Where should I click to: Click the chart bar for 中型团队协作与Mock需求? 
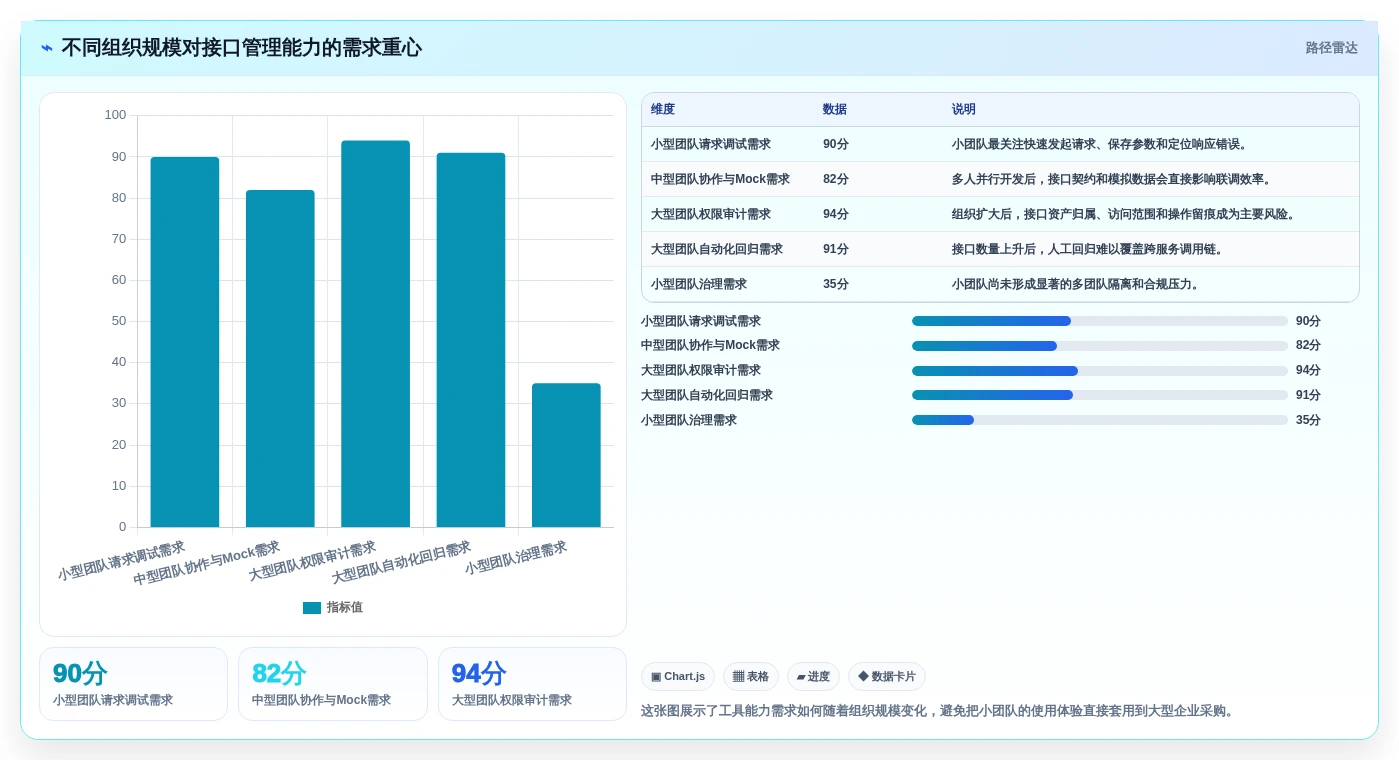(280, 358)
